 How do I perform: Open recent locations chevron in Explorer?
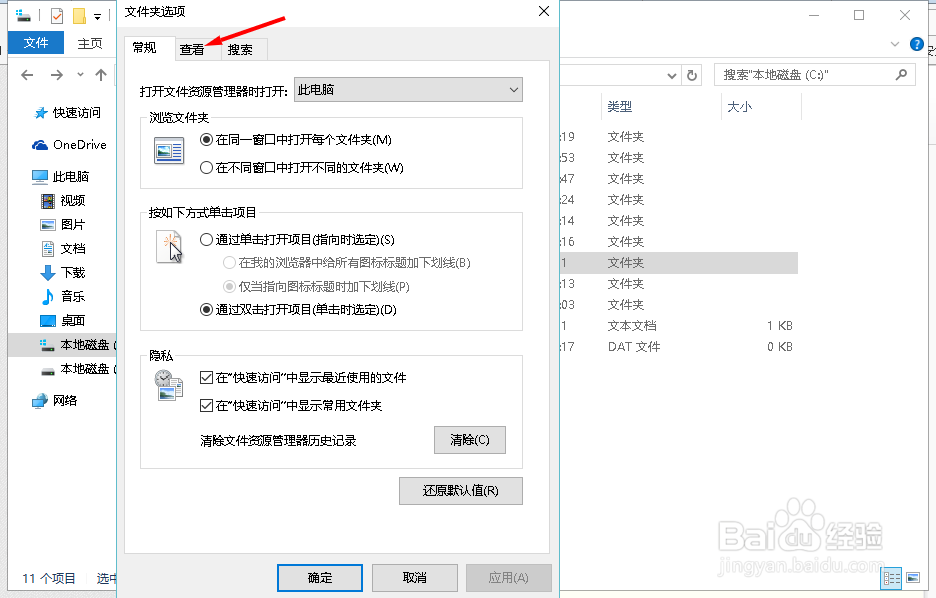pos(81,75)
